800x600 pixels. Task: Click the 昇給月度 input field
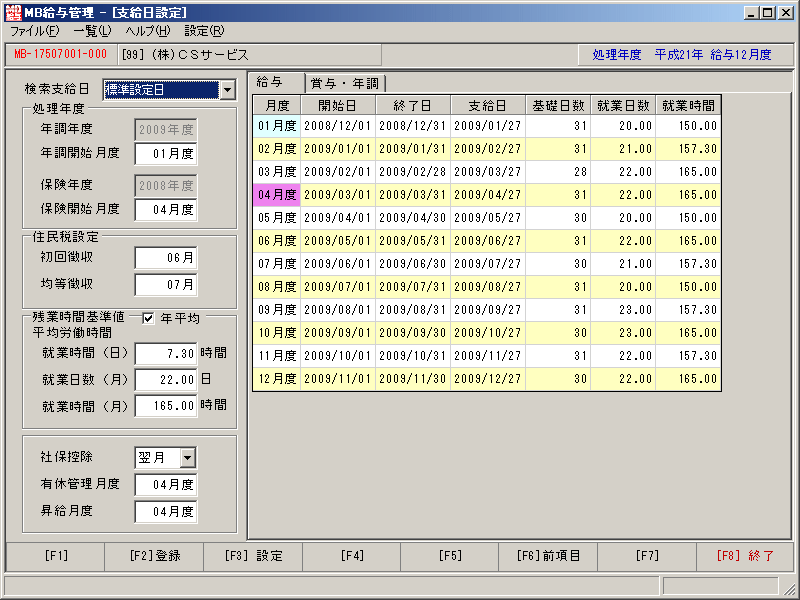click(x=166, y=512)
